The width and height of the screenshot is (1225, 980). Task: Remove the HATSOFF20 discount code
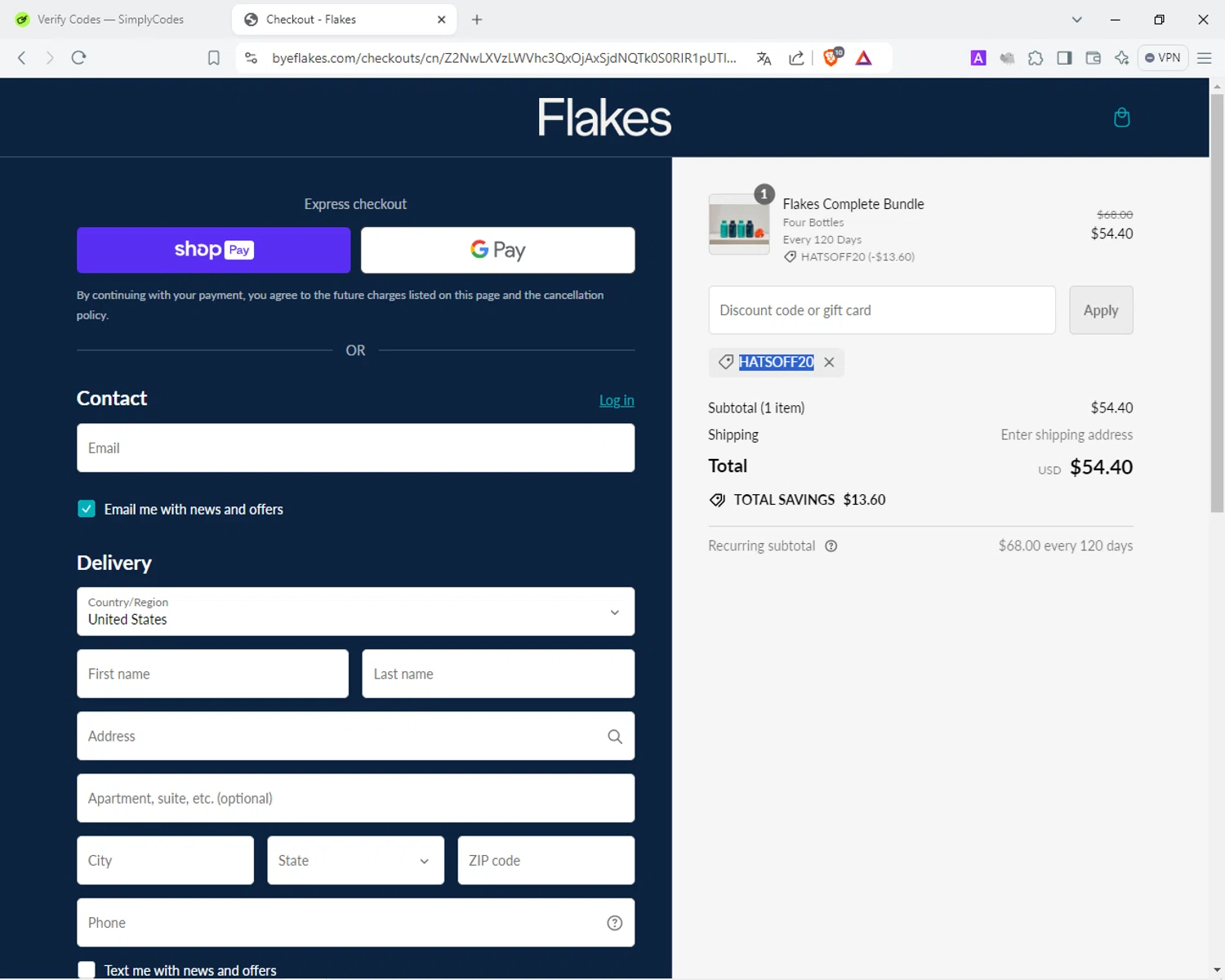(829, 363)
